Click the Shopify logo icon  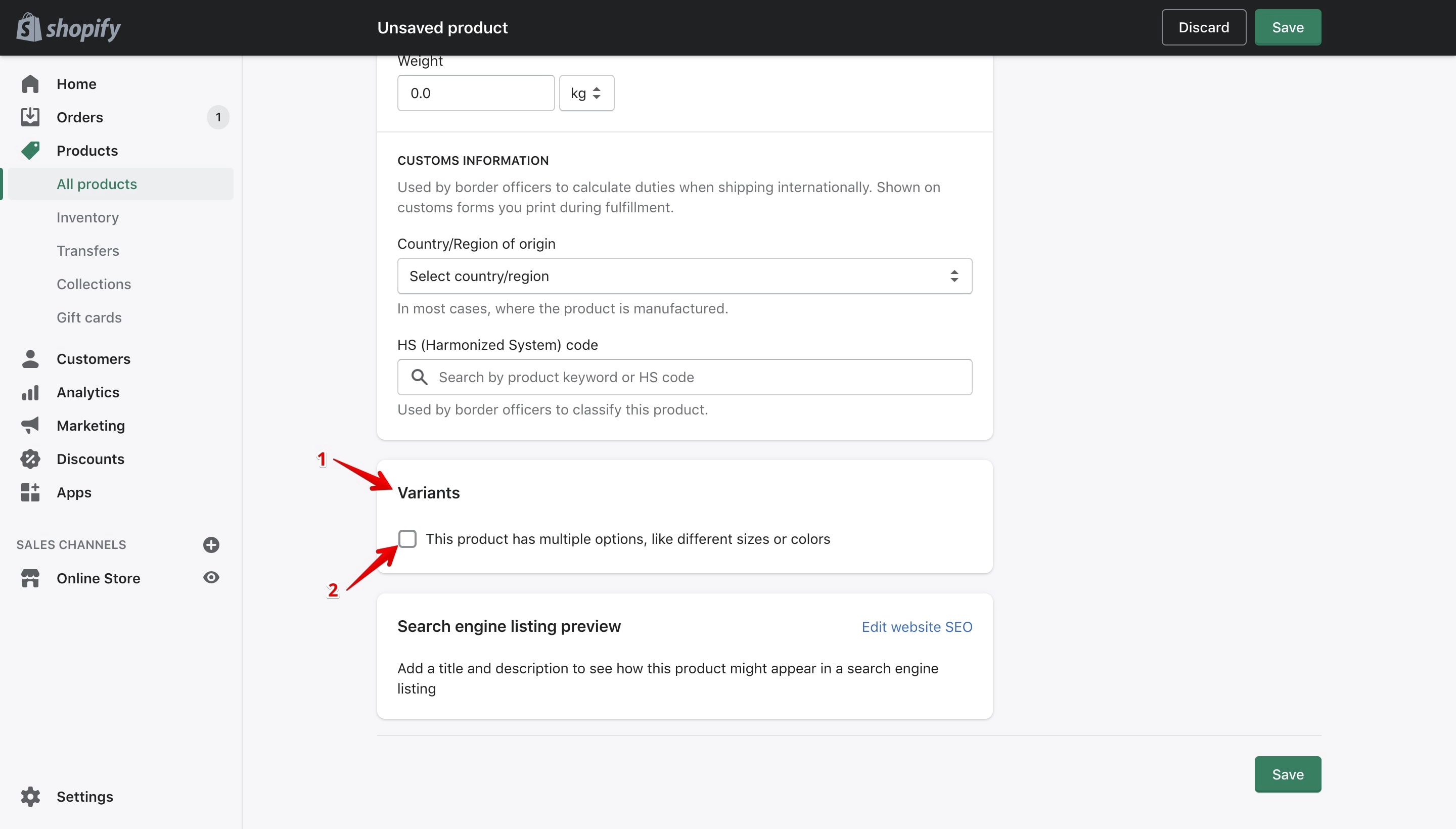[x=29, y=27]
